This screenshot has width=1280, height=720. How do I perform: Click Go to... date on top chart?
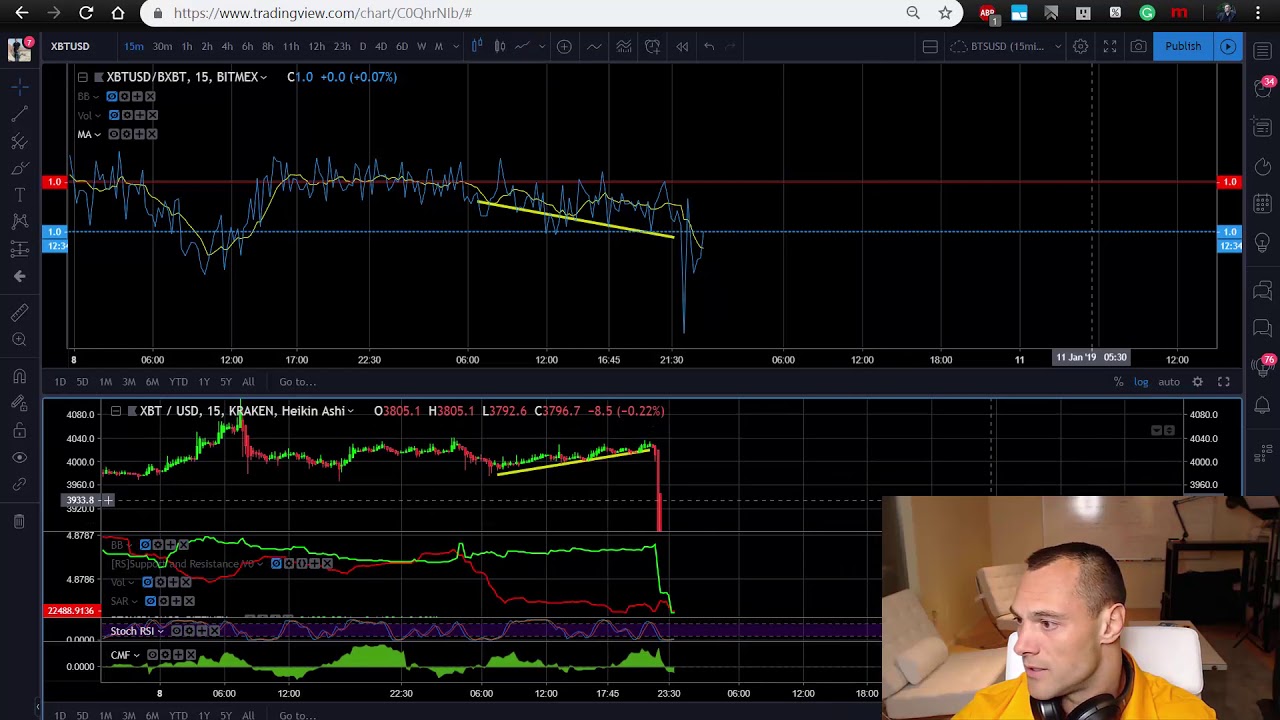[298, 381]
